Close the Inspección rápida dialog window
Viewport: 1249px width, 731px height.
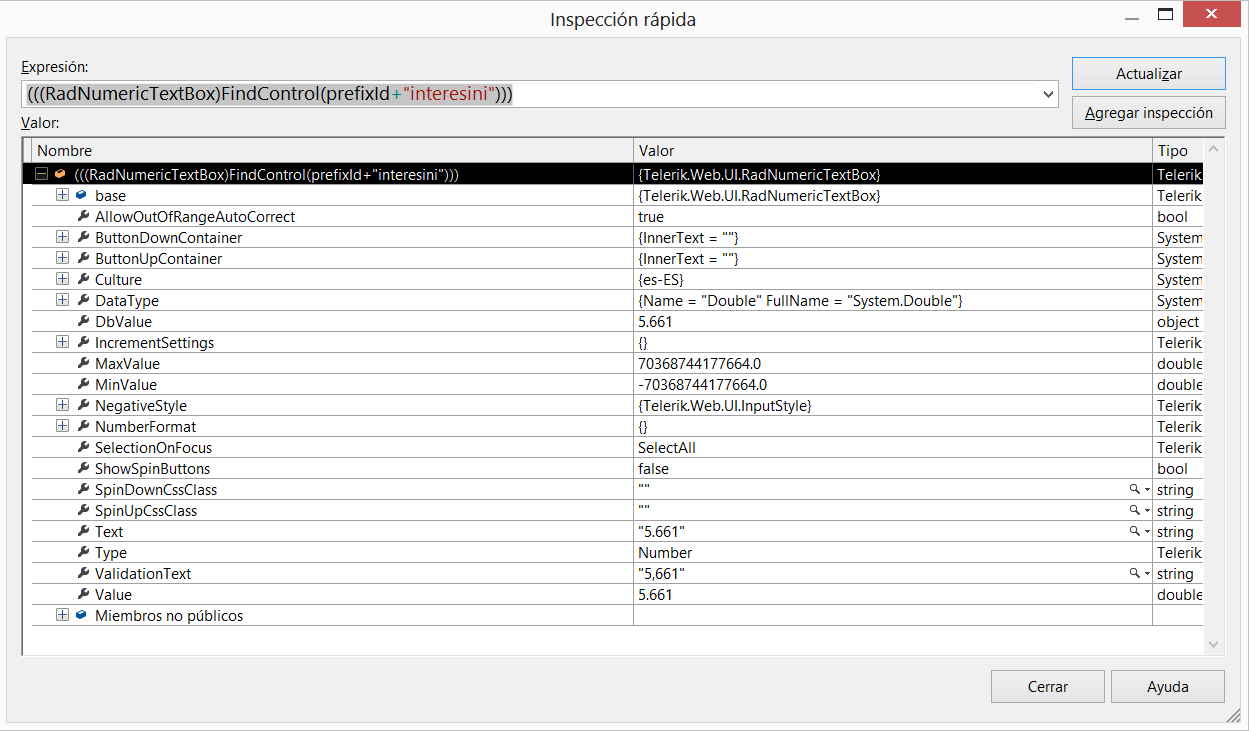pyautogui.click(x=1212, y=15)
